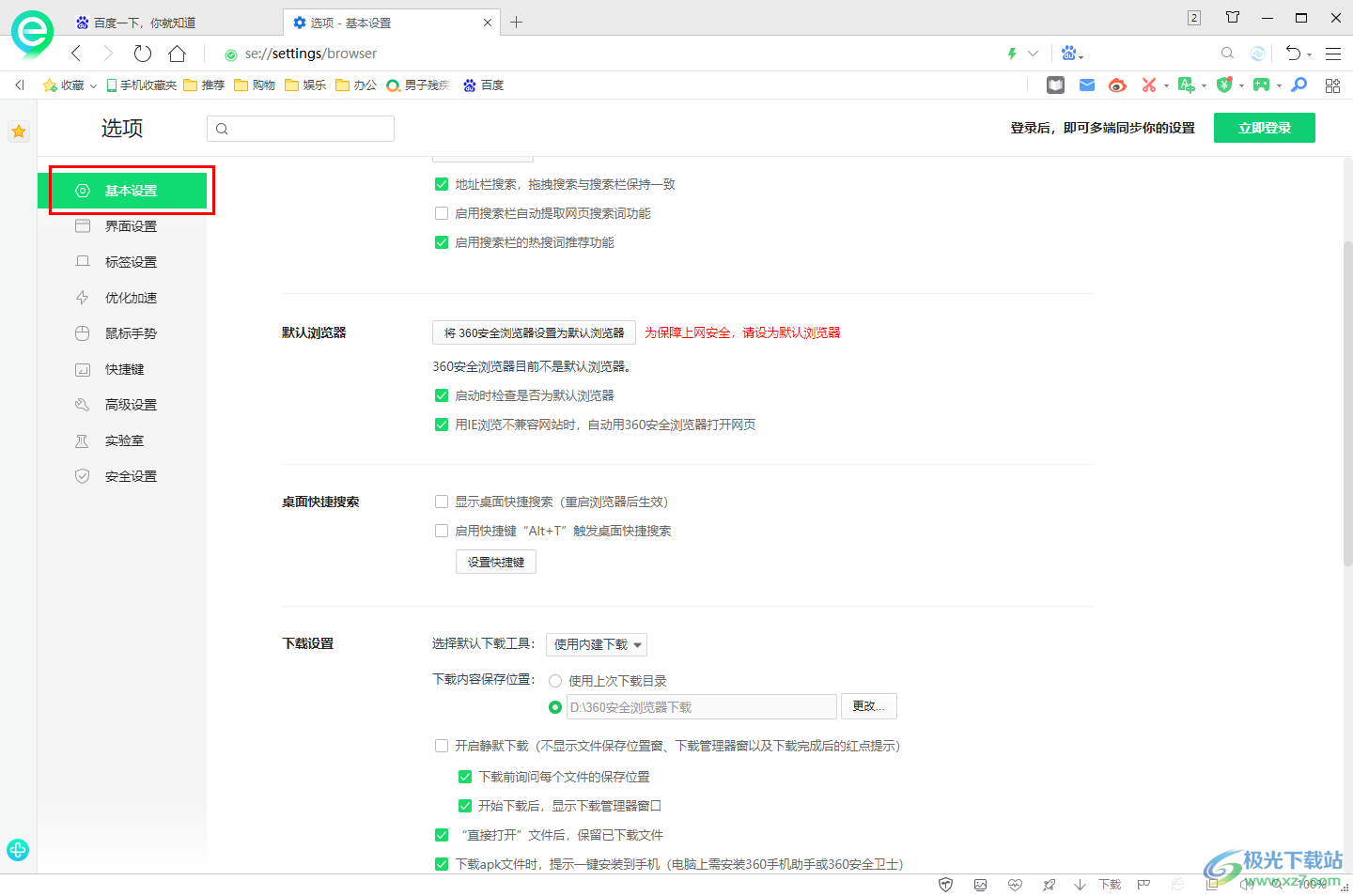Expand the address bar chevron dropdown
The image size is (1353, 896).
[1034, 54]
